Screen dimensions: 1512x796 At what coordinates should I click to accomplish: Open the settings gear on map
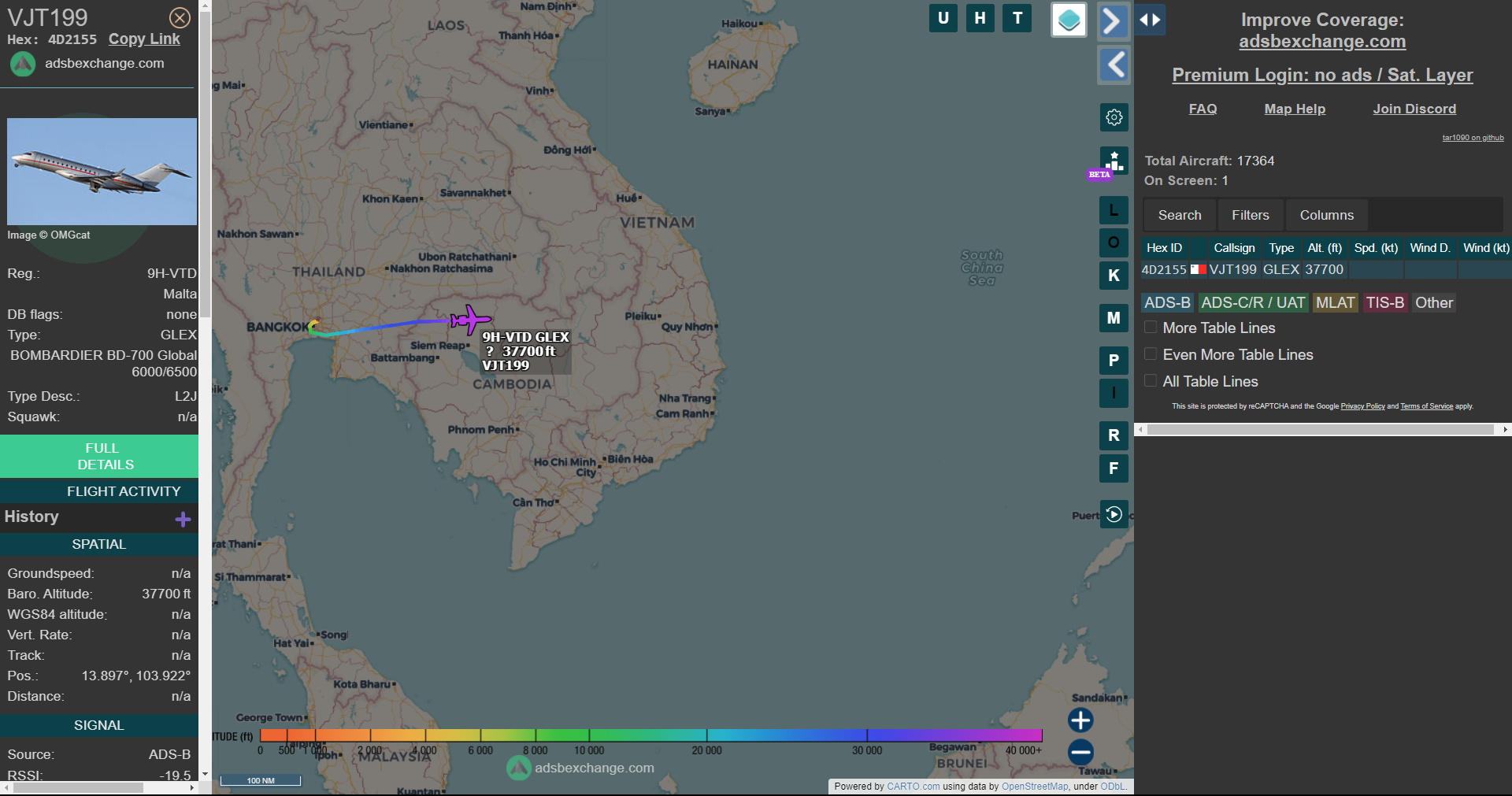(1114, 117)
